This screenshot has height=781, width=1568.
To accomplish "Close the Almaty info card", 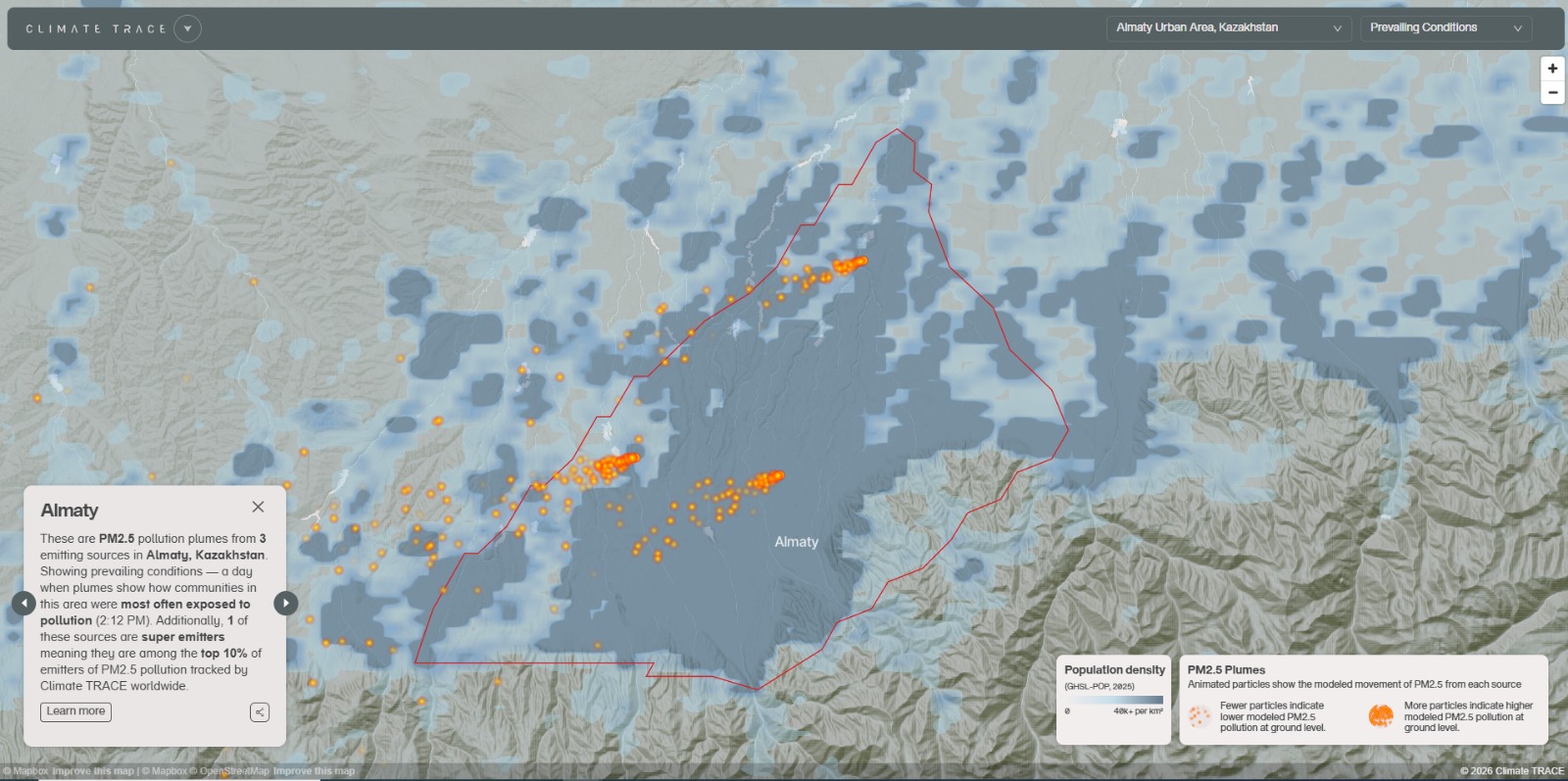I will tap(258, 507).
